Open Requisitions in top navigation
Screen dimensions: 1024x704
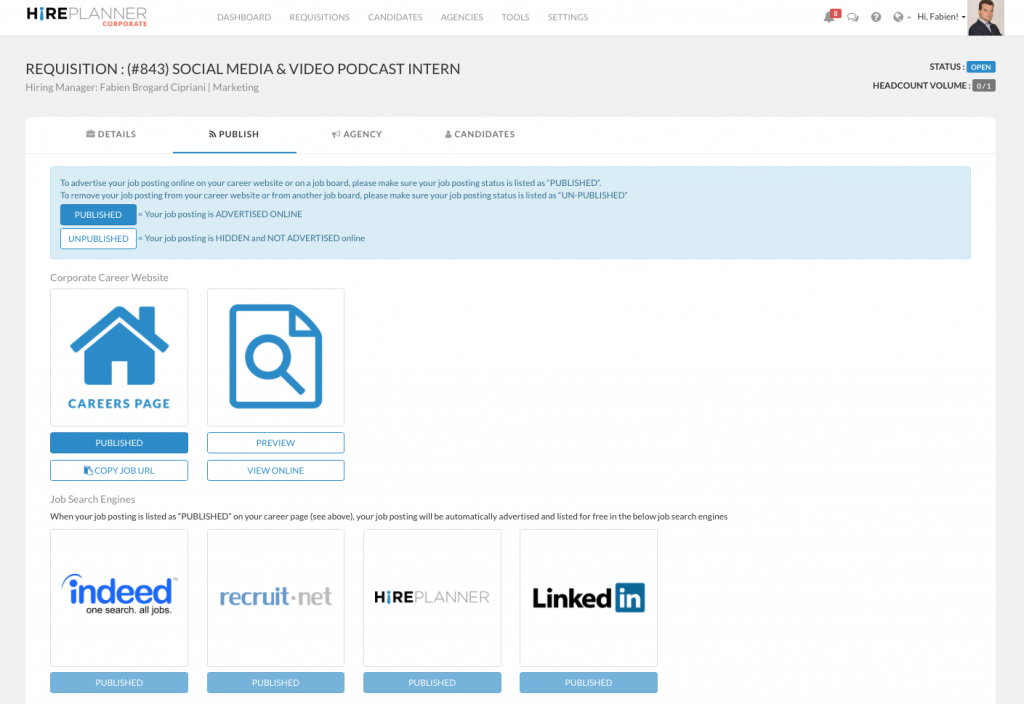point(319,17)
